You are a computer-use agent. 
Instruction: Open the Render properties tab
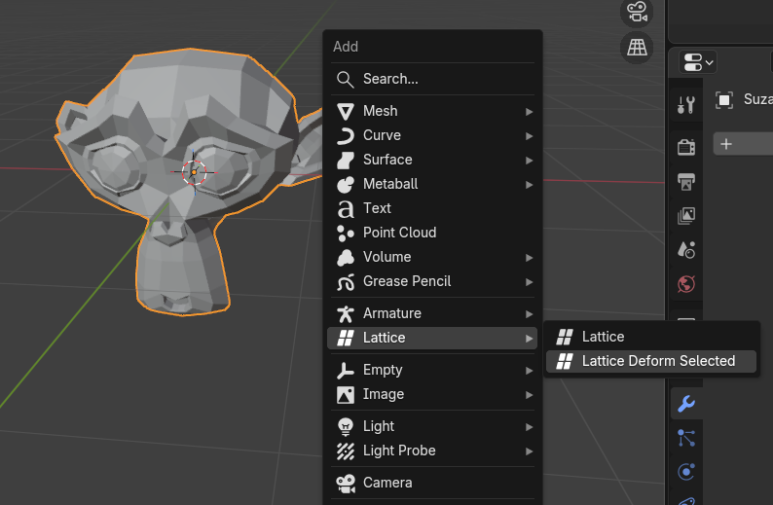pyautogui.click(x=686, y=147)
